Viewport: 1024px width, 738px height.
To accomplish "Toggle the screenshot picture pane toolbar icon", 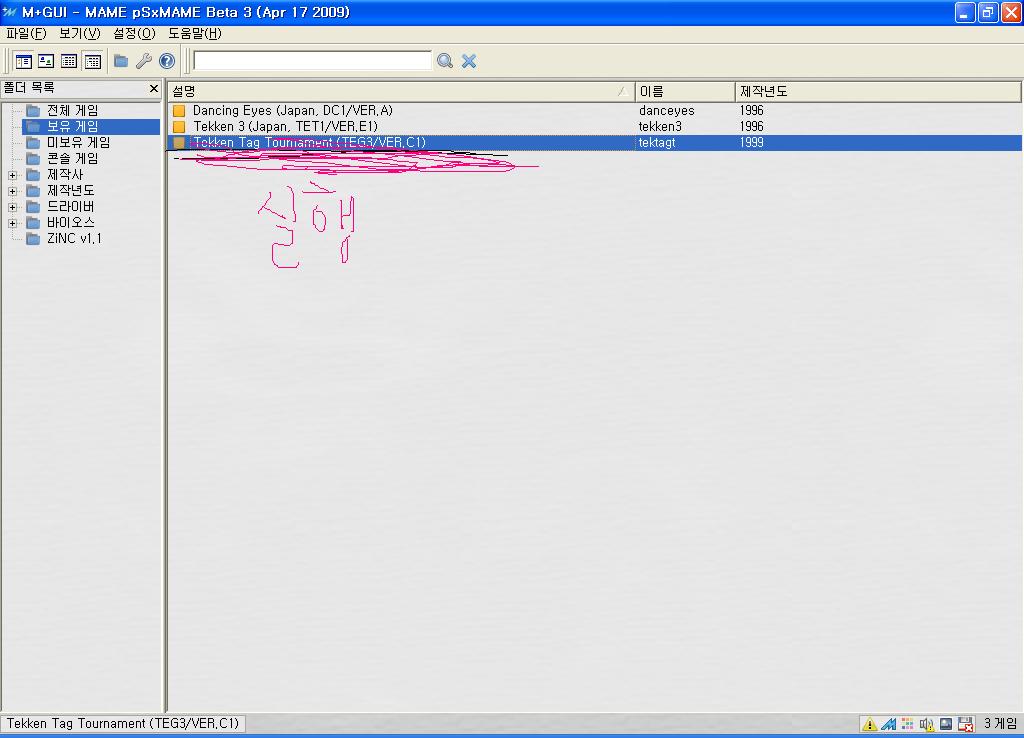I will 46,61.
